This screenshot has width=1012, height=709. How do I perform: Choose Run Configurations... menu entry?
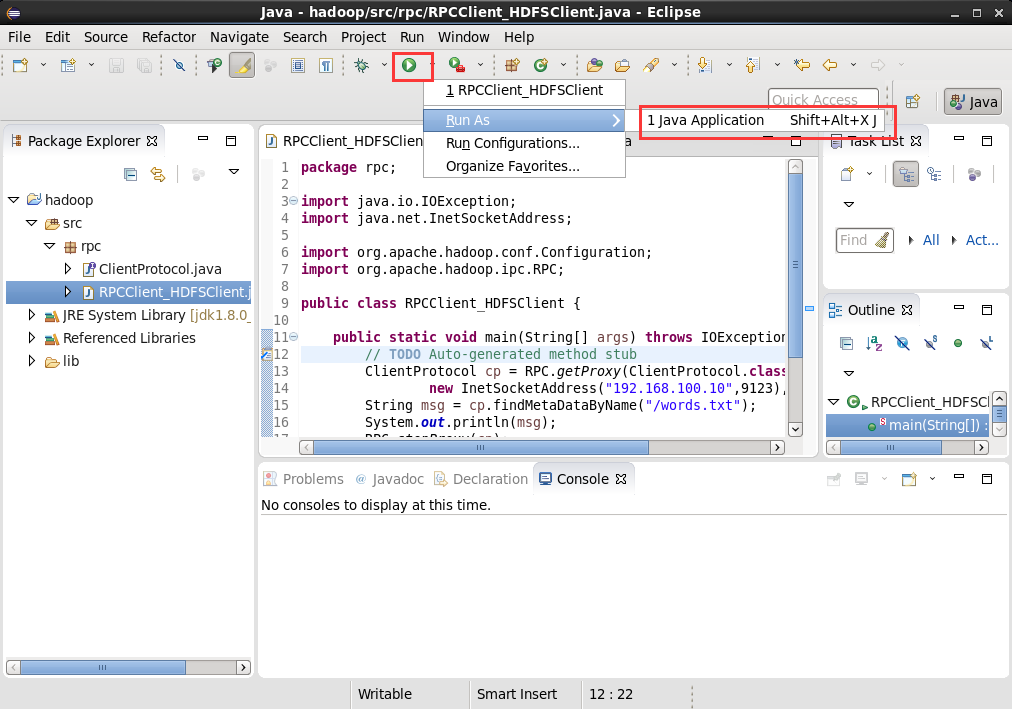click(x=524, y=143)
